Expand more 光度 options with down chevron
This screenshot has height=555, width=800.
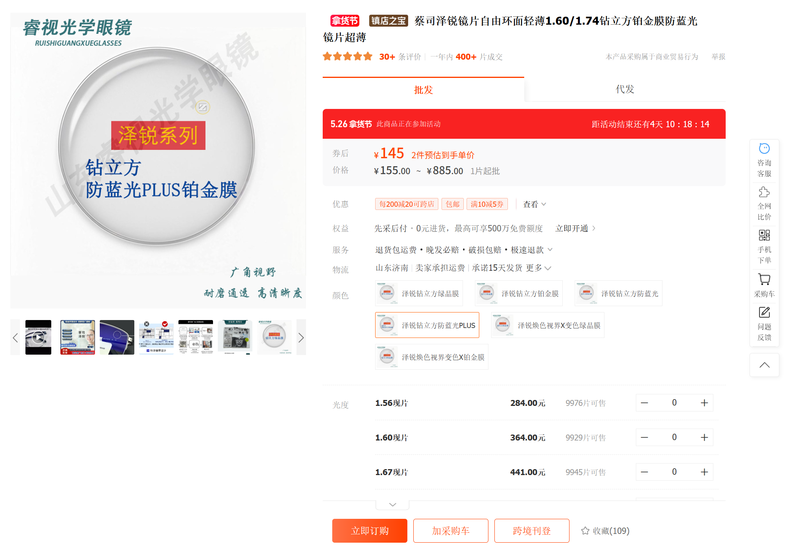(392, 504)
